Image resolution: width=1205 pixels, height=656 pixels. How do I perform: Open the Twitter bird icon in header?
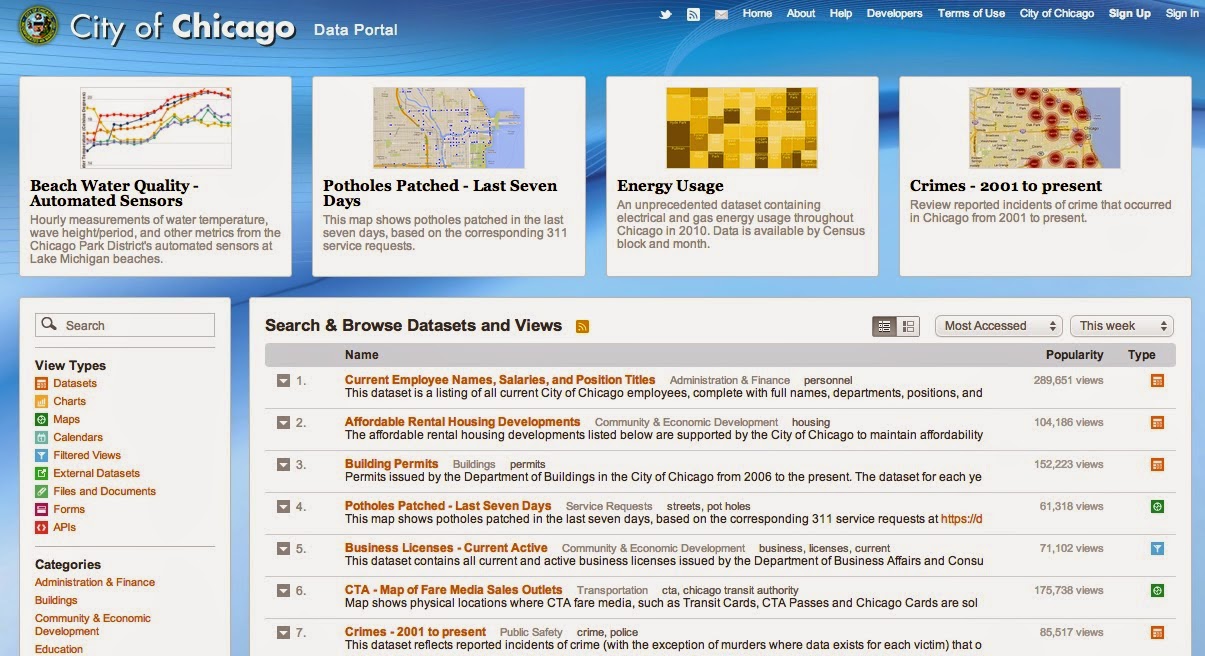click(665, 14)
